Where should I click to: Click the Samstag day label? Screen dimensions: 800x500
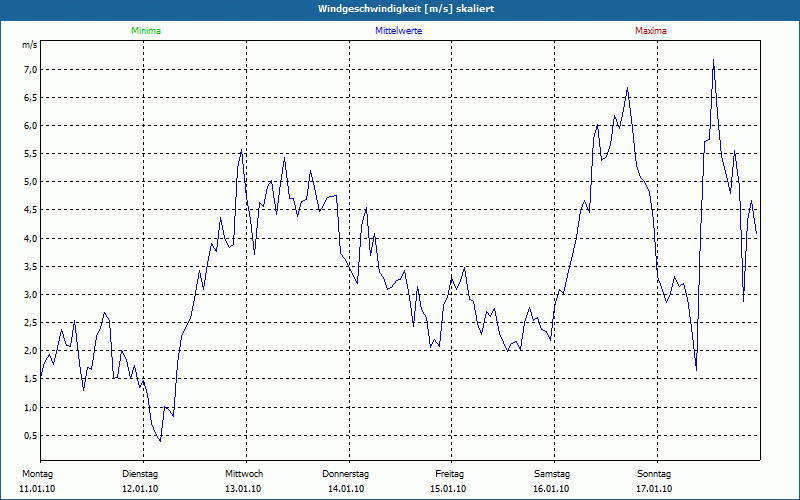(552, 474)
